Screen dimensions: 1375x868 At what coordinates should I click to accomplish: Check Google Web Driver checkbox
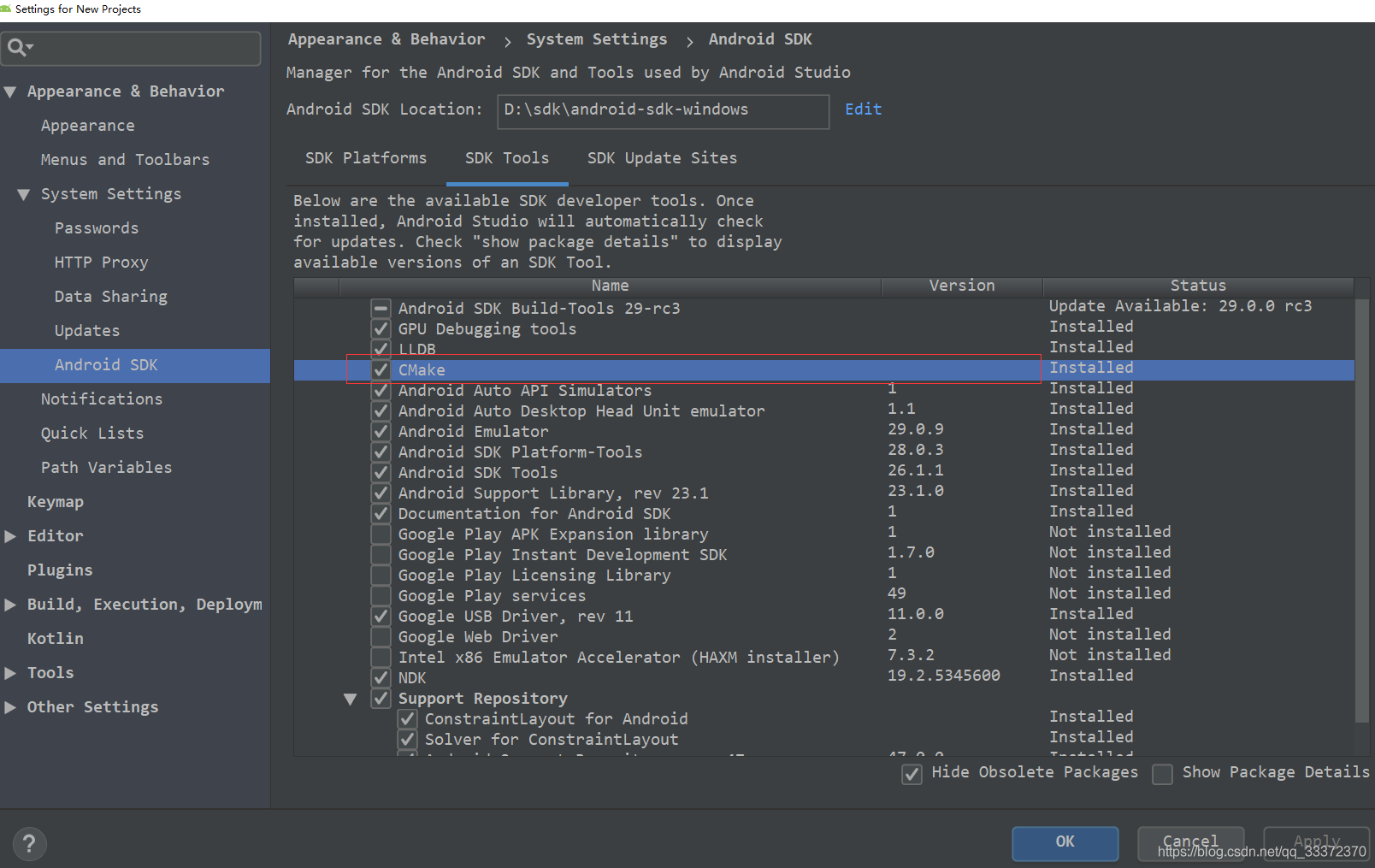tap(381, 636)
